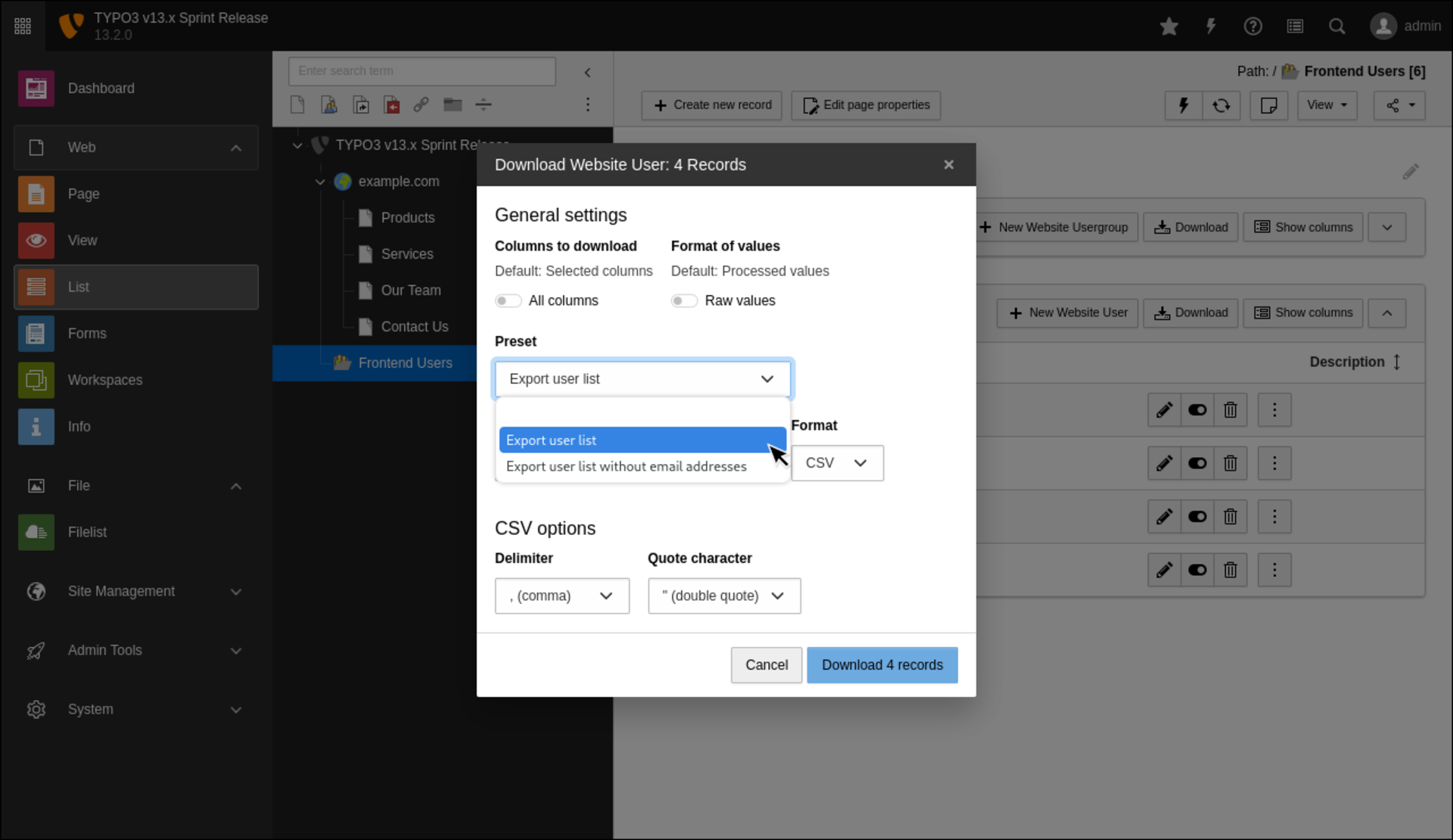Select Export user list without email addresses
The image size is (1453, 840).
point(626,466)
